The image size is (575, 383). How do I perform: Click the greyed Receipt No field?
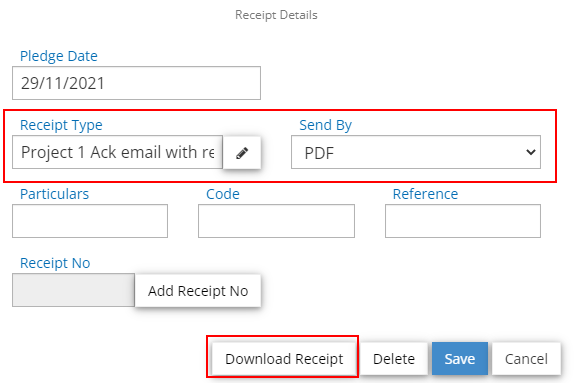pyautogui.click(x=73, y=290)
